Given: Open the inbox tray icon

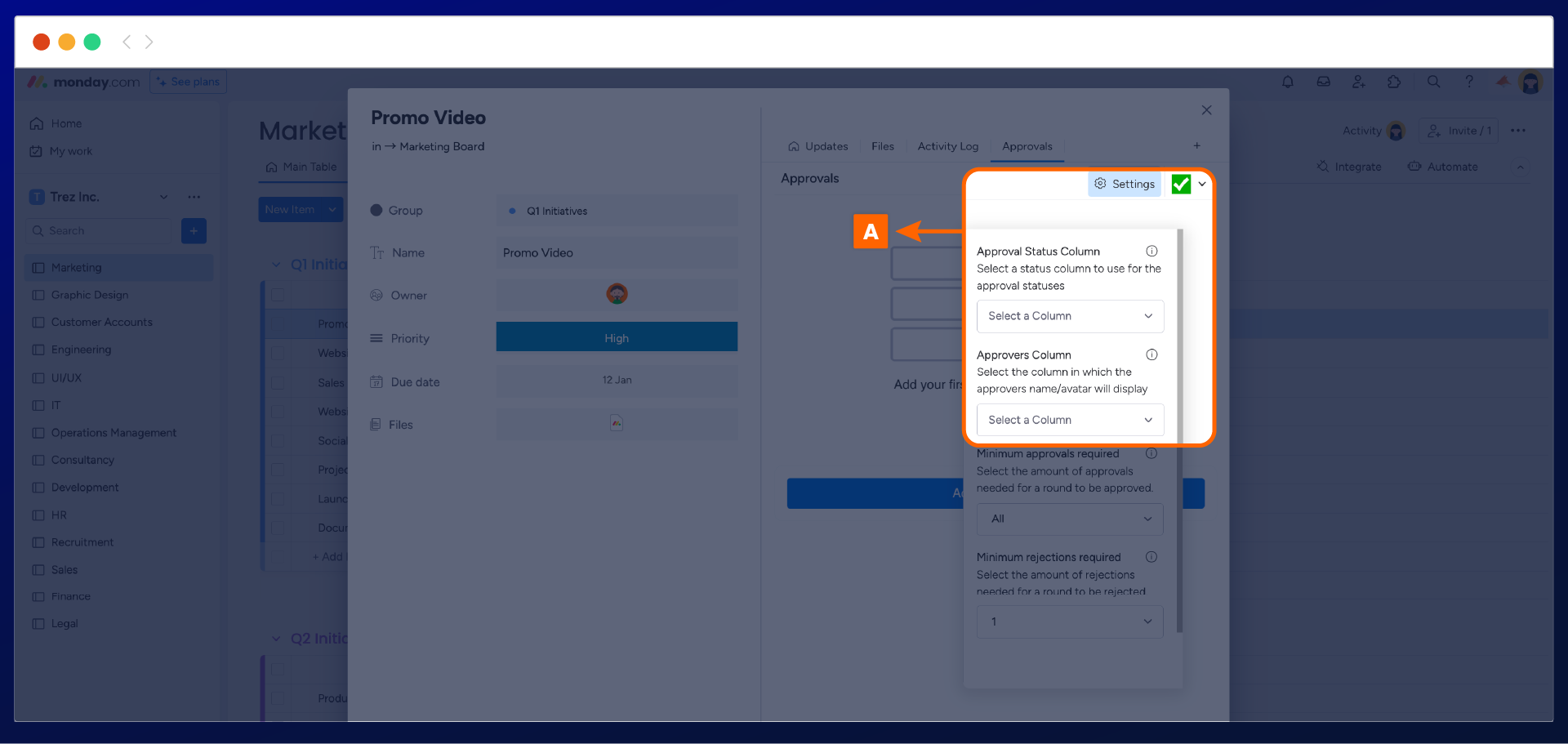Looking at the screenshot, I should pos(1323,82).
